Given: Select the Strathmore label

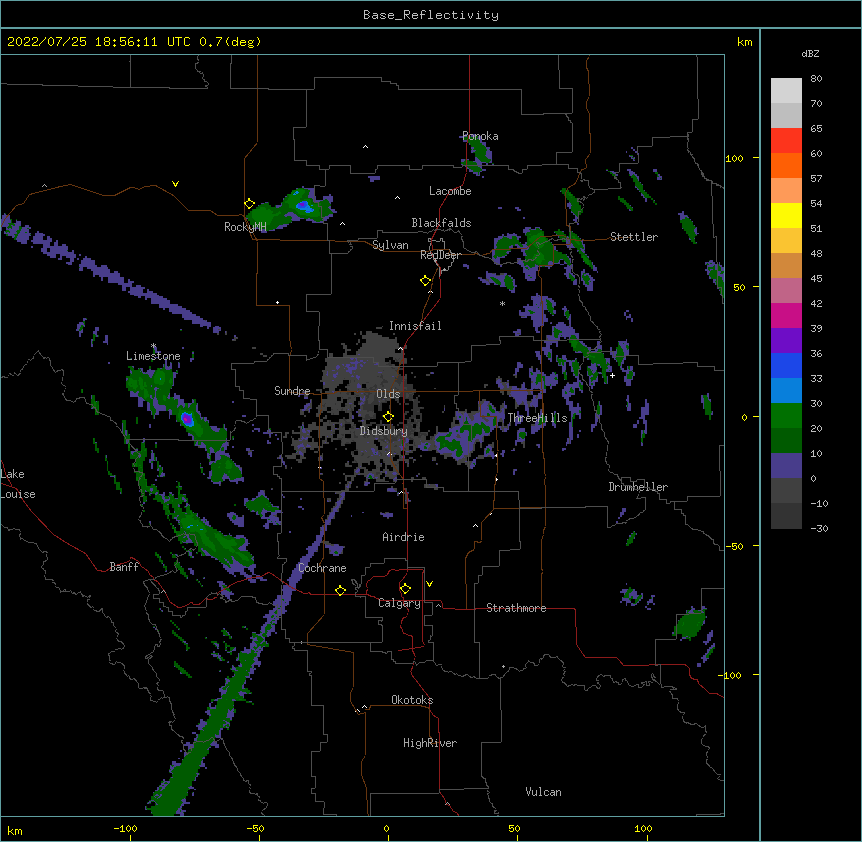Looking at the screenshot, I should tap(516, 608).
